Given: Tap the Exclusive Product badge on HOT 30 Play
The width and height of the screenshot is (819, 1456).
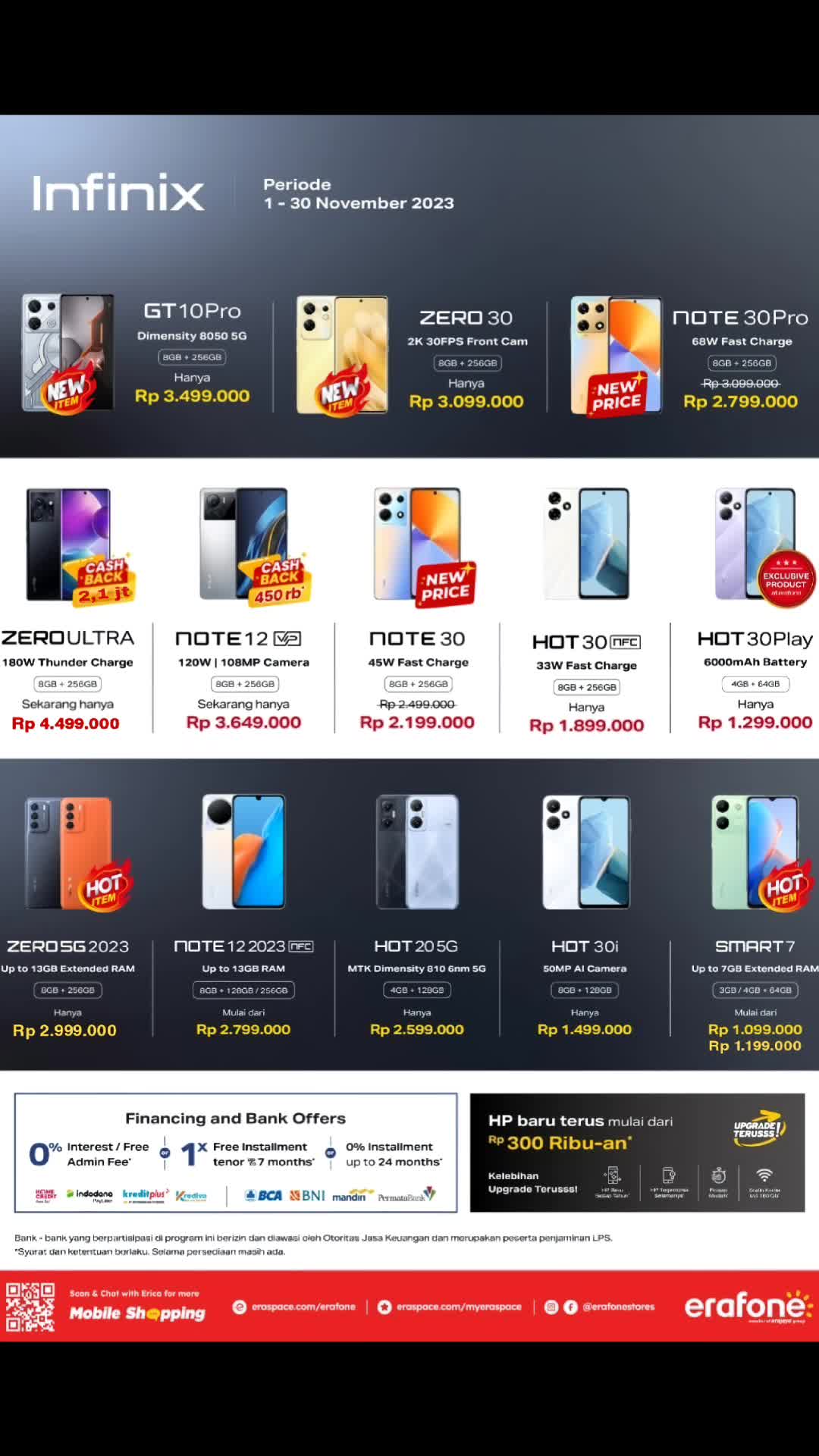Looking at the screenshot, I should point(786,579).
